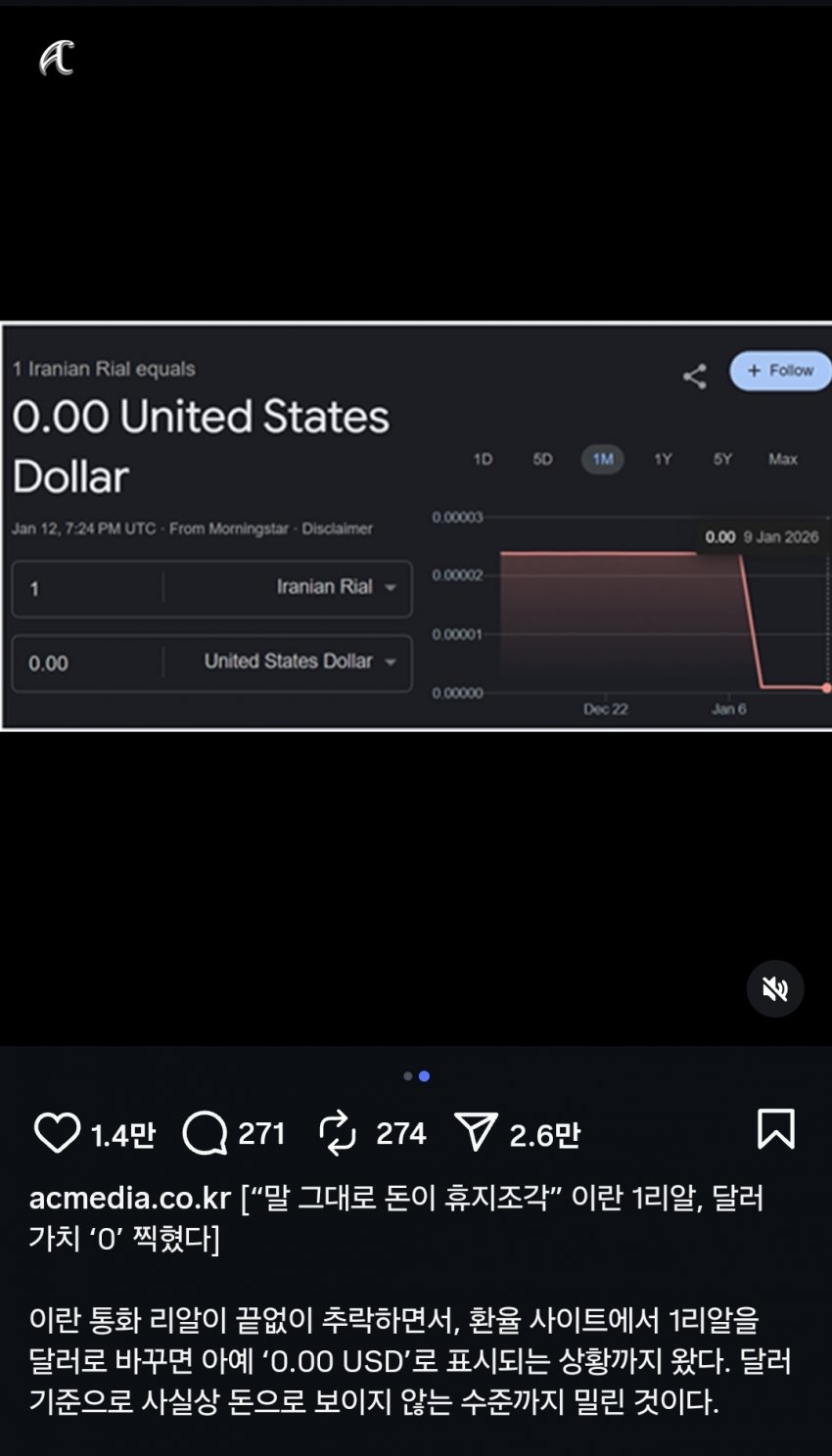
Task: Save post with bookmark icon
Action: pos(775,1129)
